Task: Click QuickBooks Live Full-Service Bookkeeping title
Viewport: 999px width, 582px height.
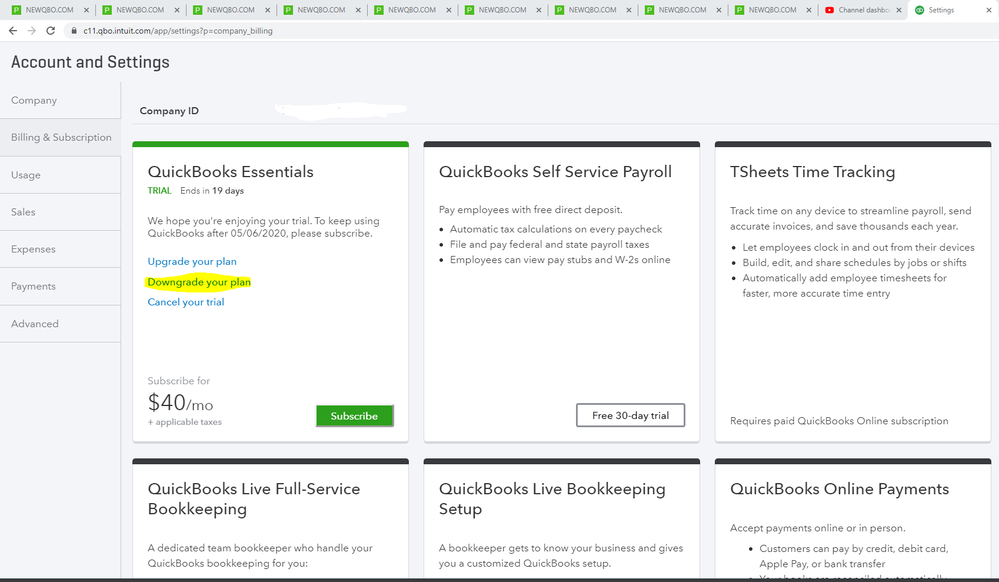Action: point(254,499)
